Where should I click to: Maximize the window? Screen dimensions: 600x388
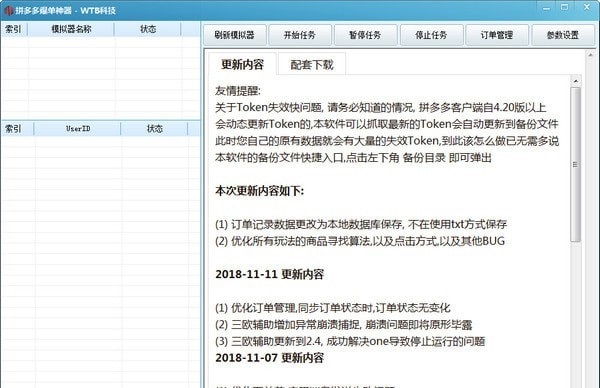pos(564,8)
